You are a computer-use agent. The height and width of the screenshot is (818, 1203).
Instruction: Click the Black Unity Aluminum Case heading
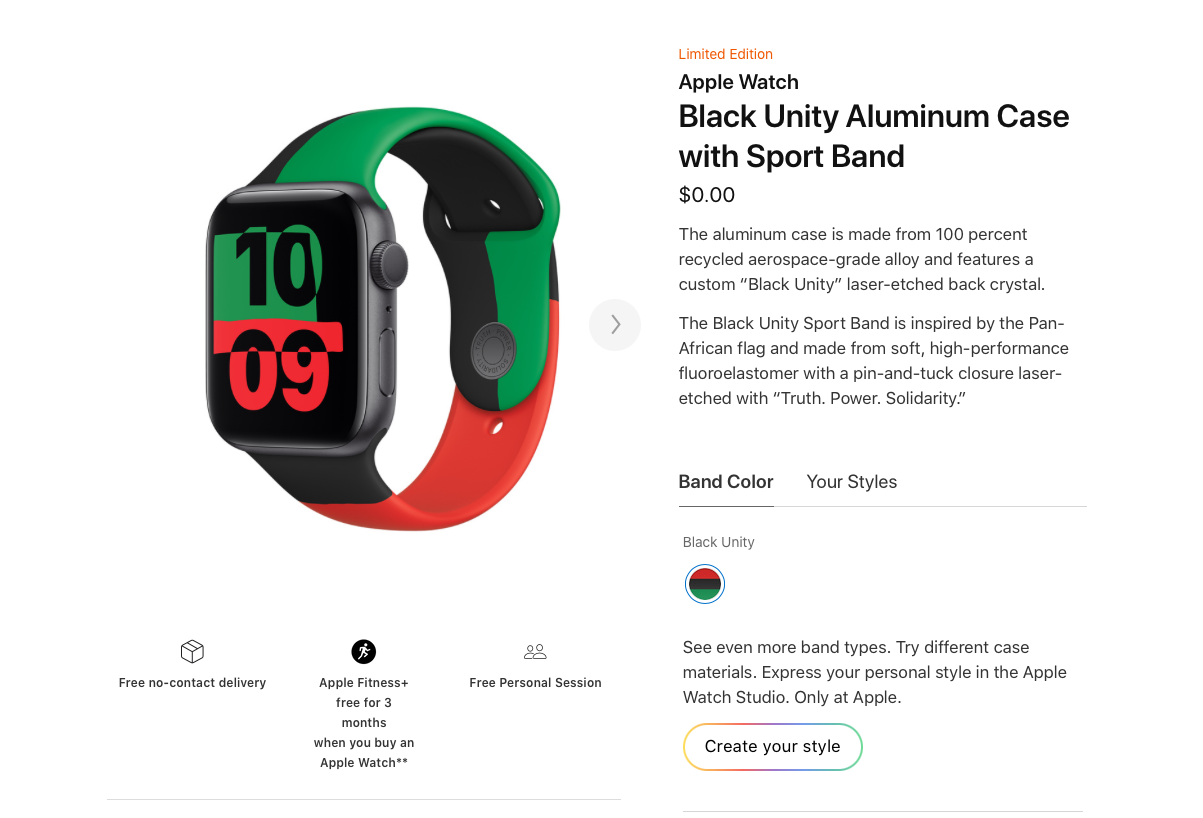pyautogui.click(x=874, y=136)
